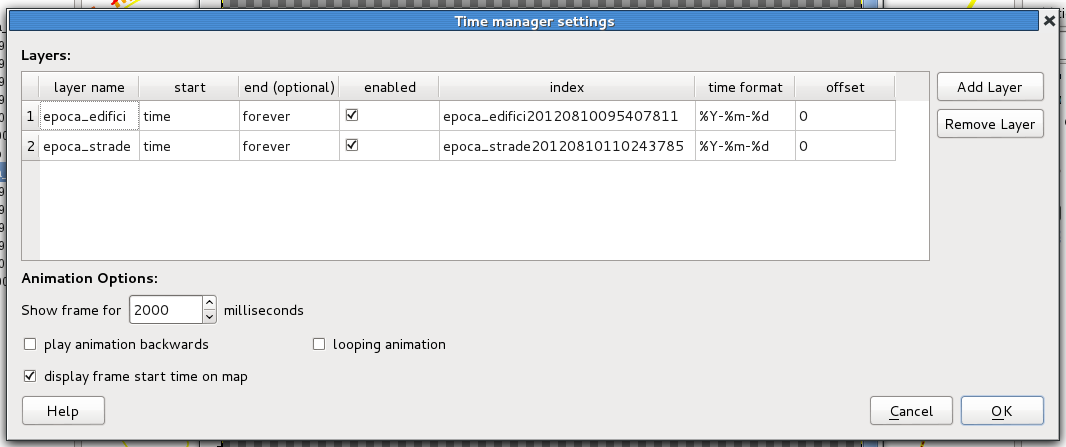The width and height of the screenshot is (1066, 447).
Task: Click the Remove Layer button
Action: pyautogui.click(x=990, y=125)
